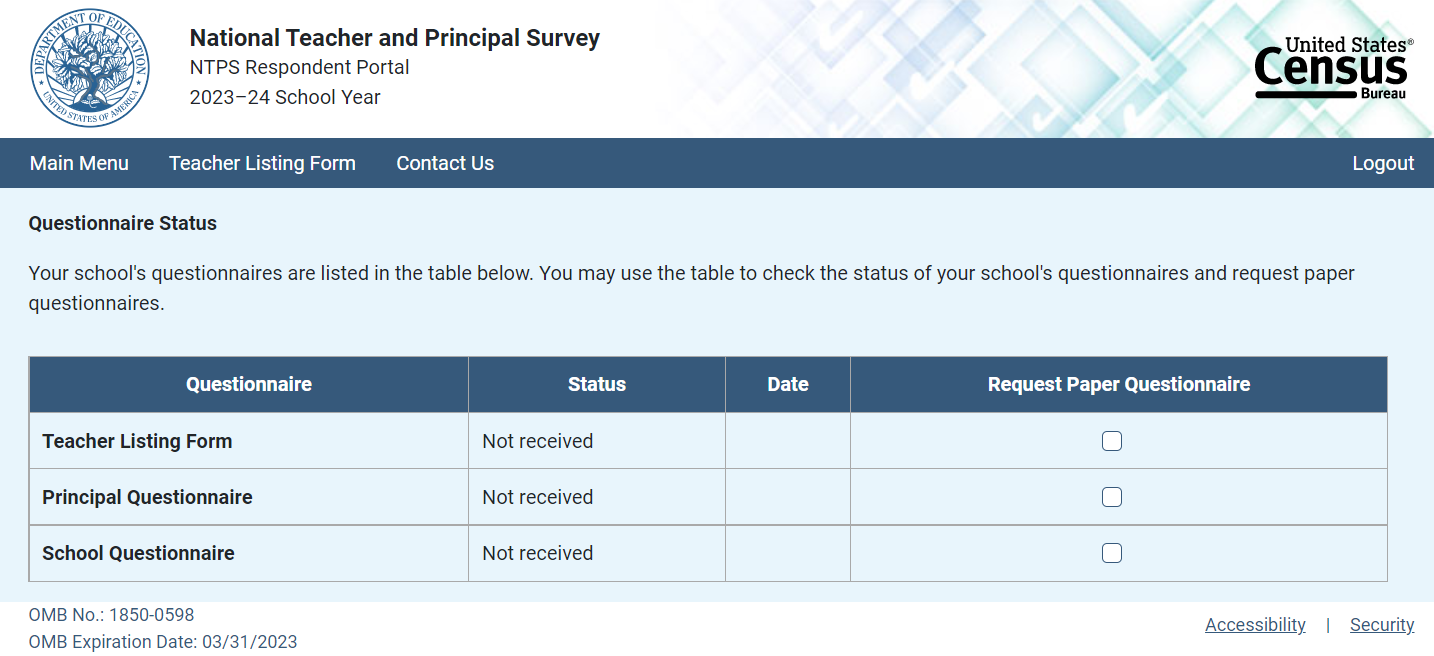1434x656 pixels.
Task: Click the Request Paper Questionnaire column header
Action: tap(1119, 385)
